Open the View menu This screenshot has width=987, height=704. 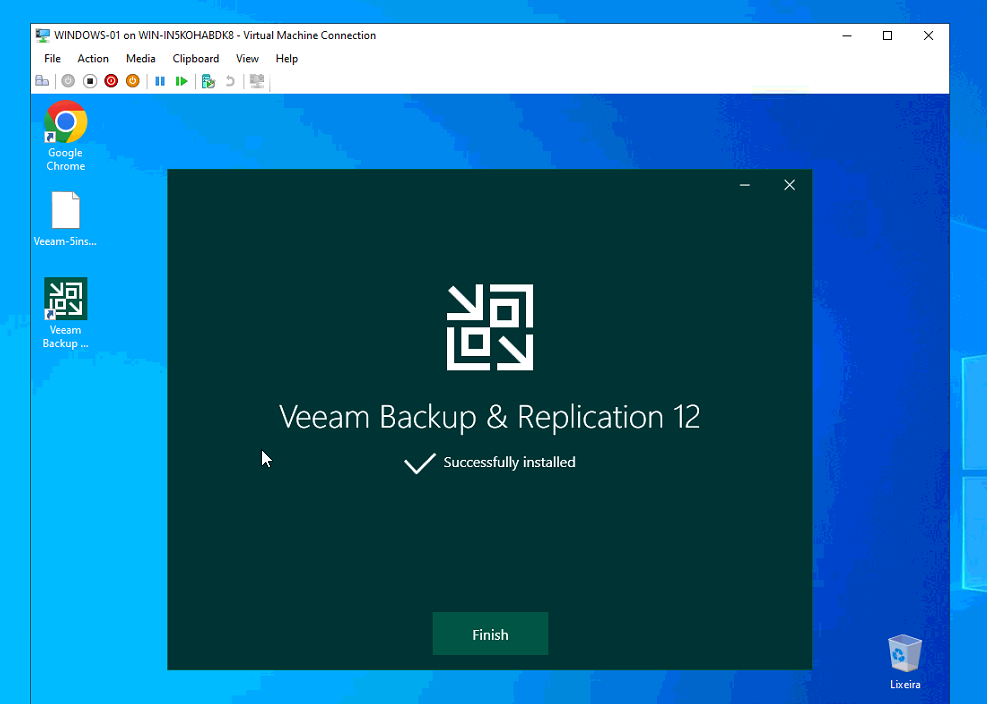coord(247,59)
